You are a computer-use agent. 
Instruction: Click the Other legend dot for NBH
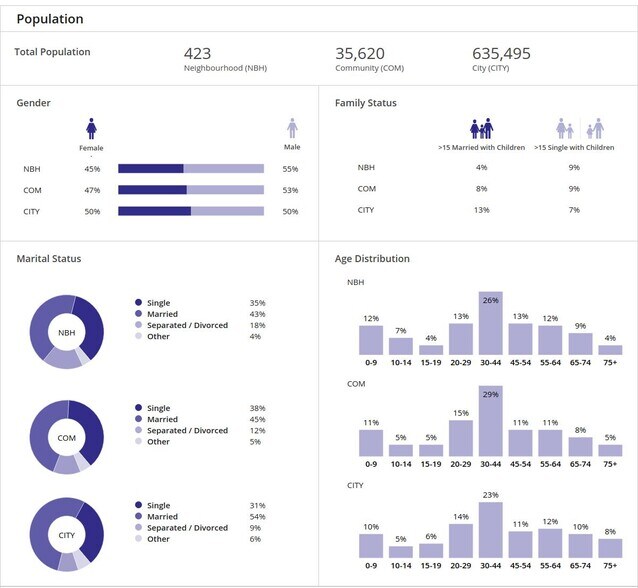(138, 336)
